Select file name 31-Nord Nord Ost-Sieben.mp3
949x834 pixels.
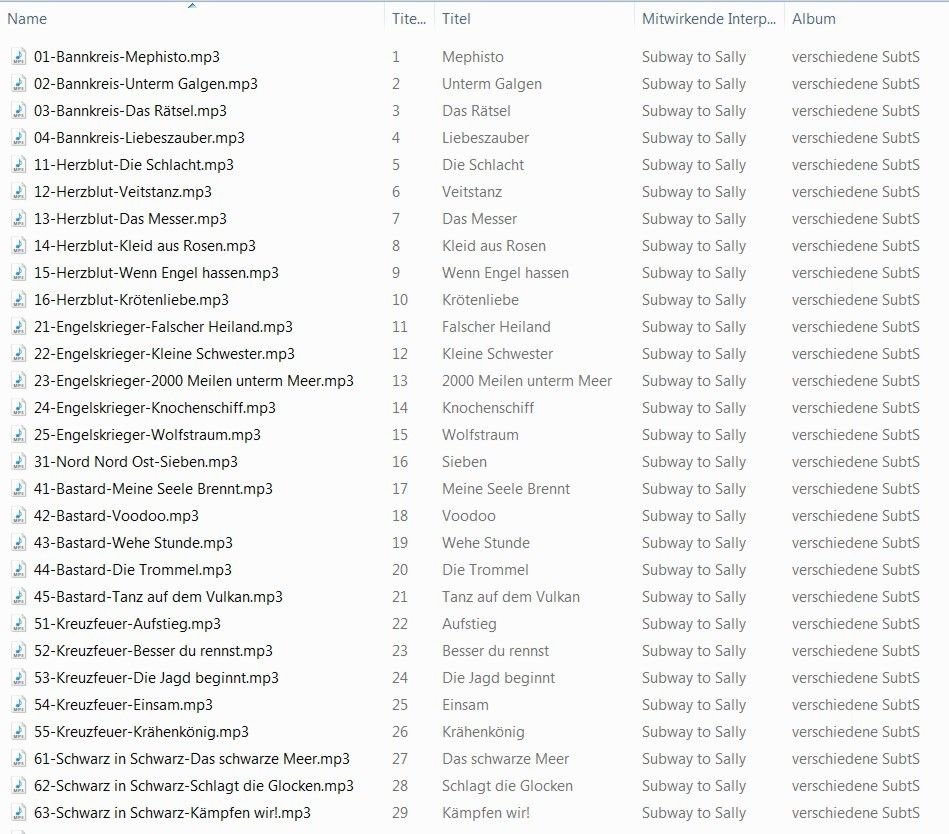pyautogui.click(x=136, y=462)
